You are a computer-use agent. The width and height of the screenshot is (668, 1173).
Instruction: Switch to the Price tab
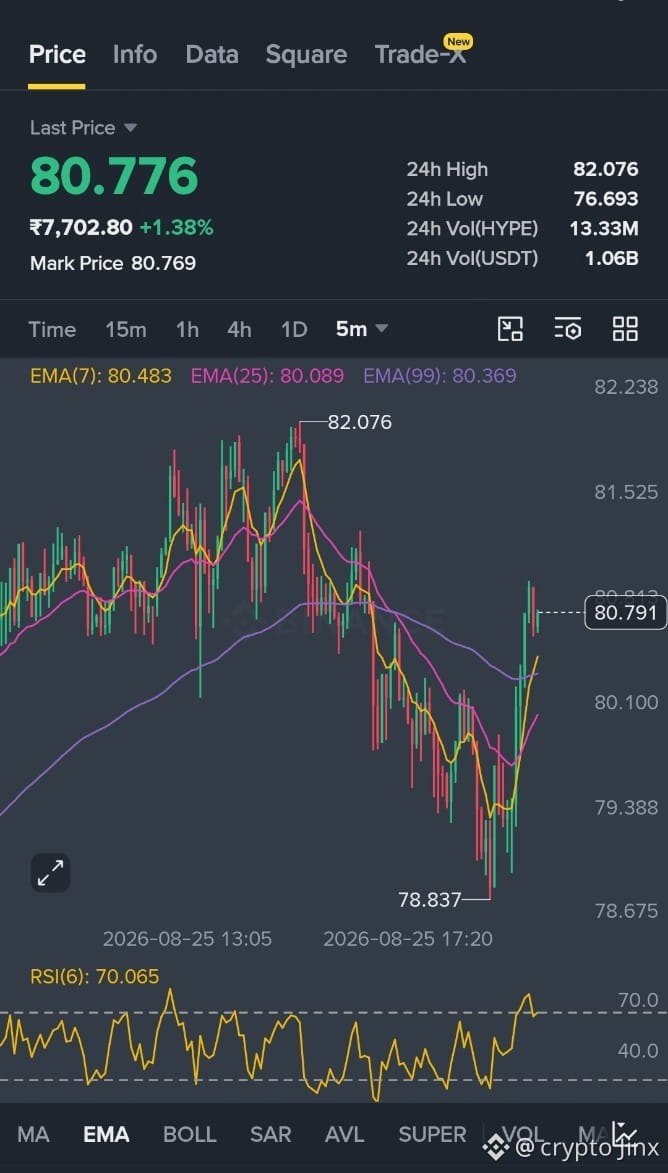coord(57,55)
